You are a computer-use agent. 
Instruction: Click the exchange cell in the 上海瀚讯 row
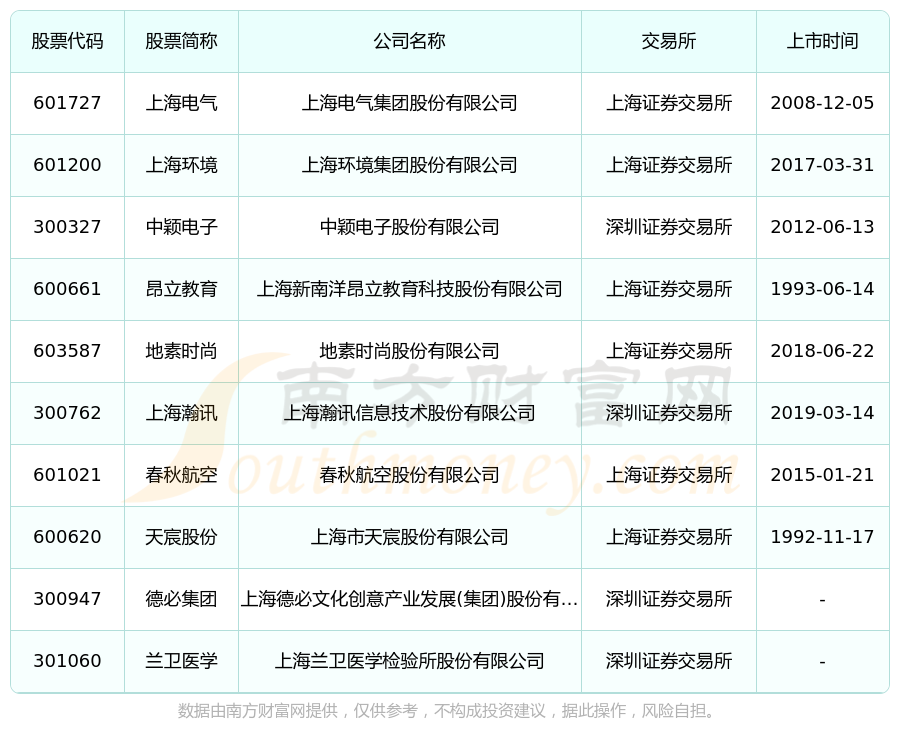click(669, 413)
